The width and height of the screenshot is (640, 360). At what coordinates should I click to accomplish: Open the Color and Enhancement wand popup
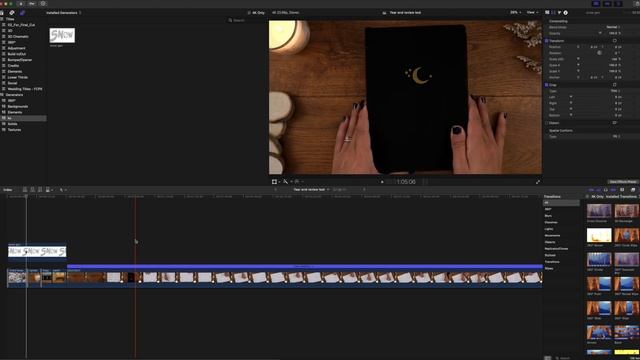[x=287, y=182]
